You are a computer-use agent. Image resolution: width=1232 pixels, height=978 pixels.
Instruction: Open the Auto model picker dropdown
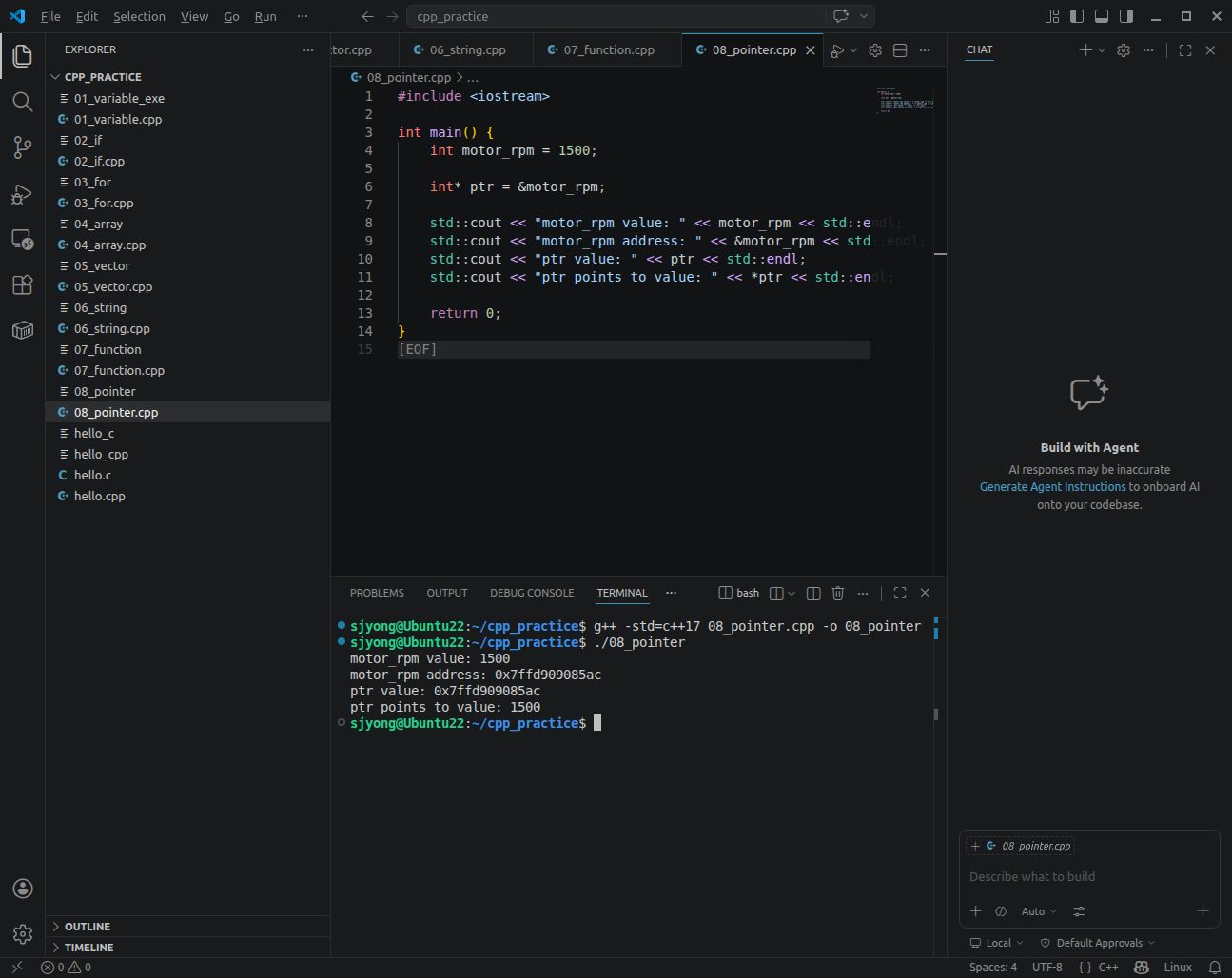1039,911
